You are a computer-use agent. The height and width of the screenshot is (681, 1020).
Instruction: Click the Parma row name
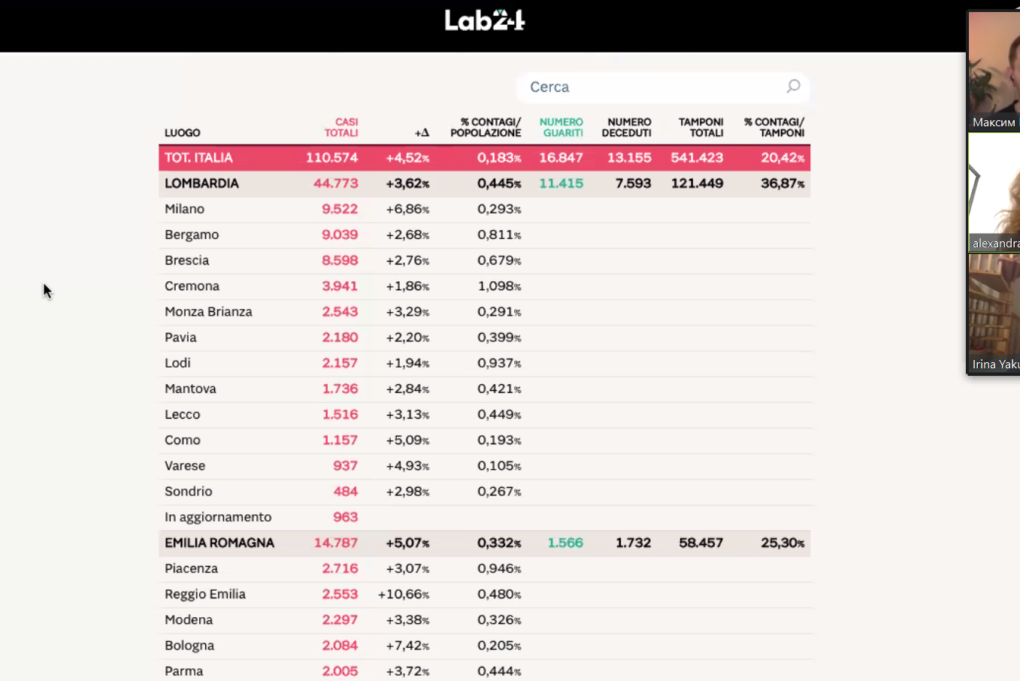183,671
